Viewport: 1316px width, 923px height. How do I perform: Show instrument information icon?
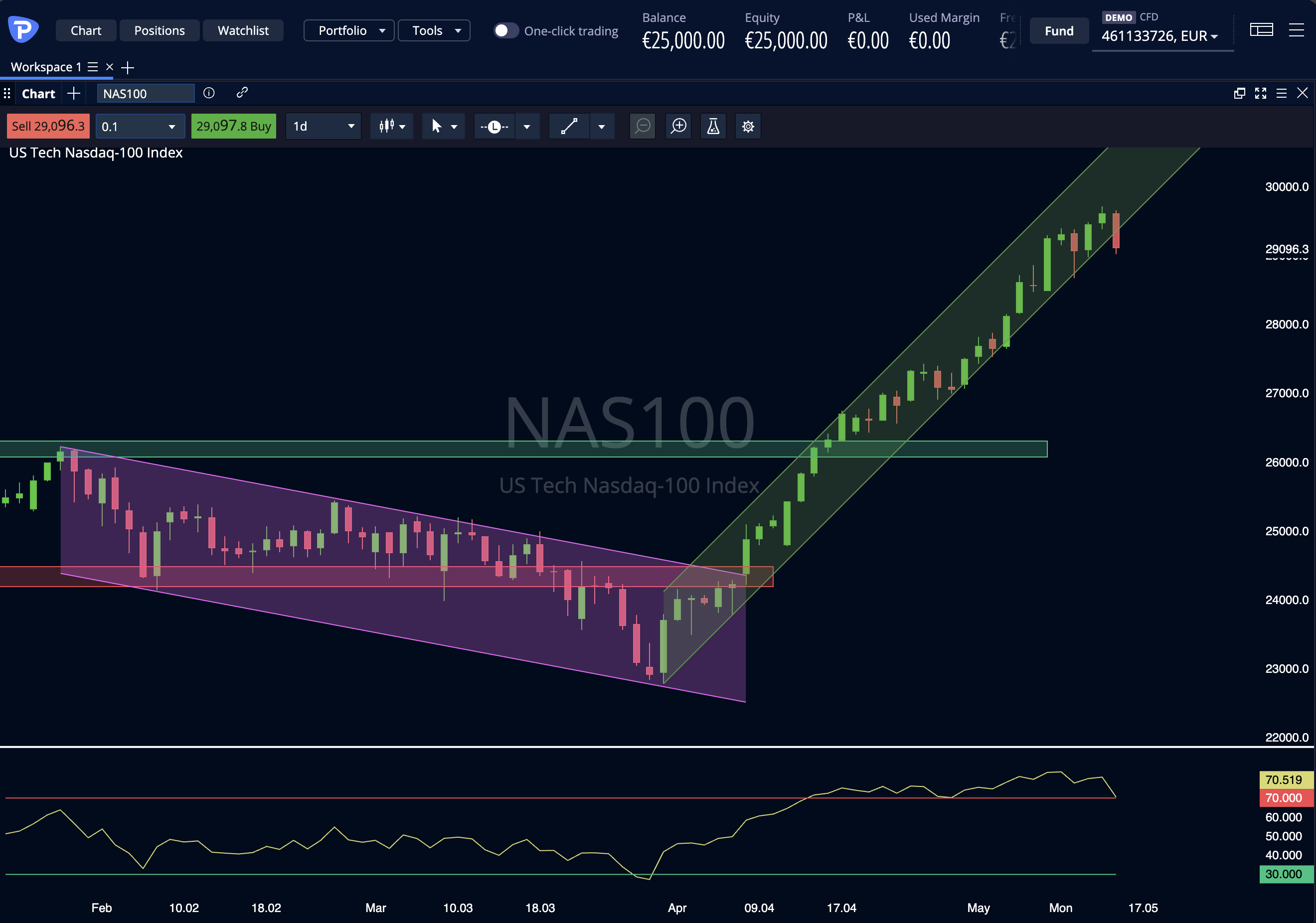(x=209, y=93)
